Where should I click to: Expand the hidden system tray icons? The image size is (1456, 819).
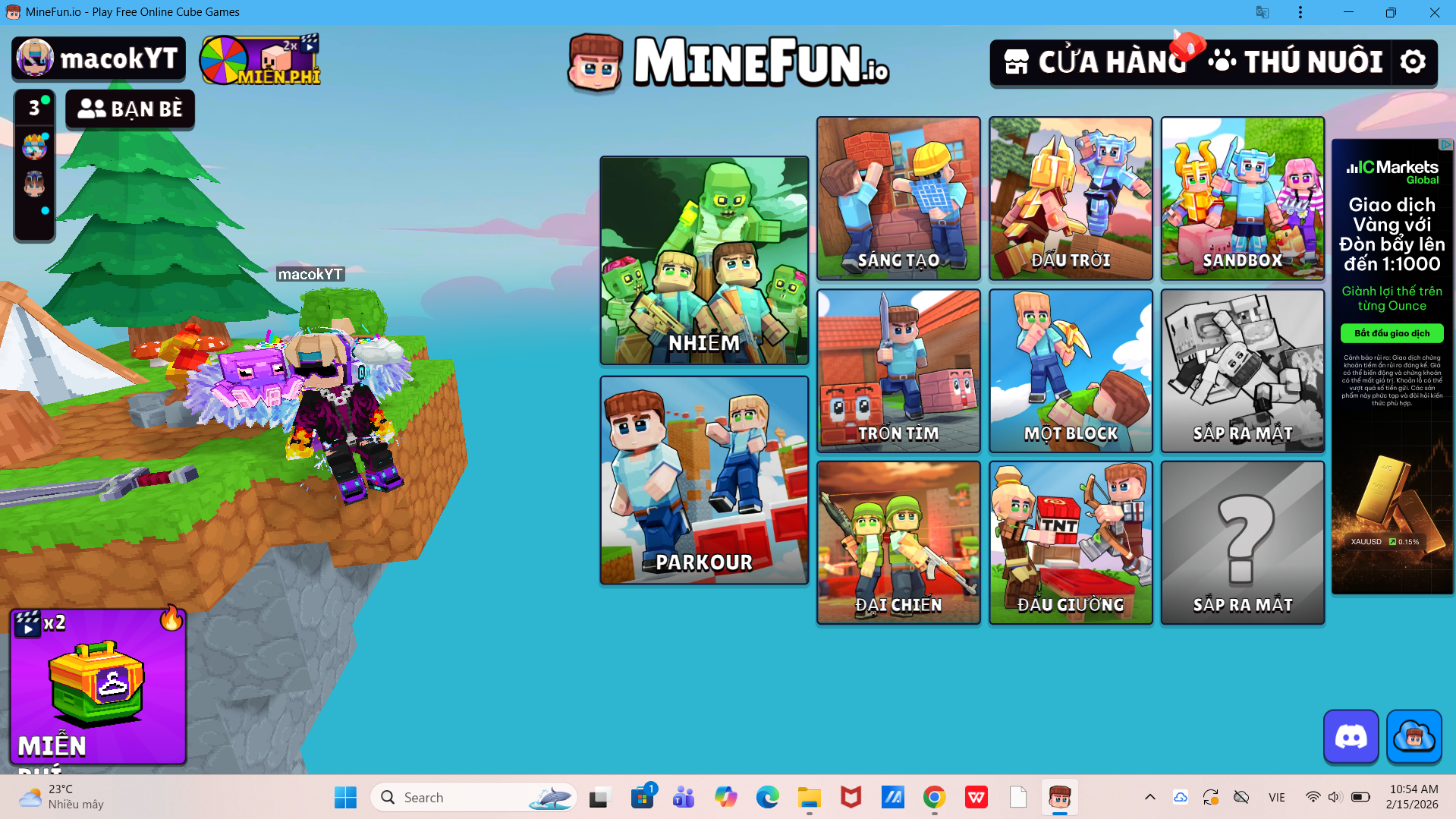point(1149,797)
